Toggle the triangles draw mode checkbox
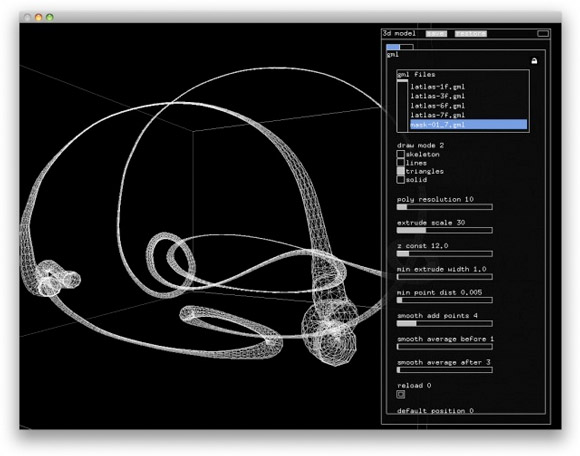Screen dimensions: 580x456 pos(401,171)
